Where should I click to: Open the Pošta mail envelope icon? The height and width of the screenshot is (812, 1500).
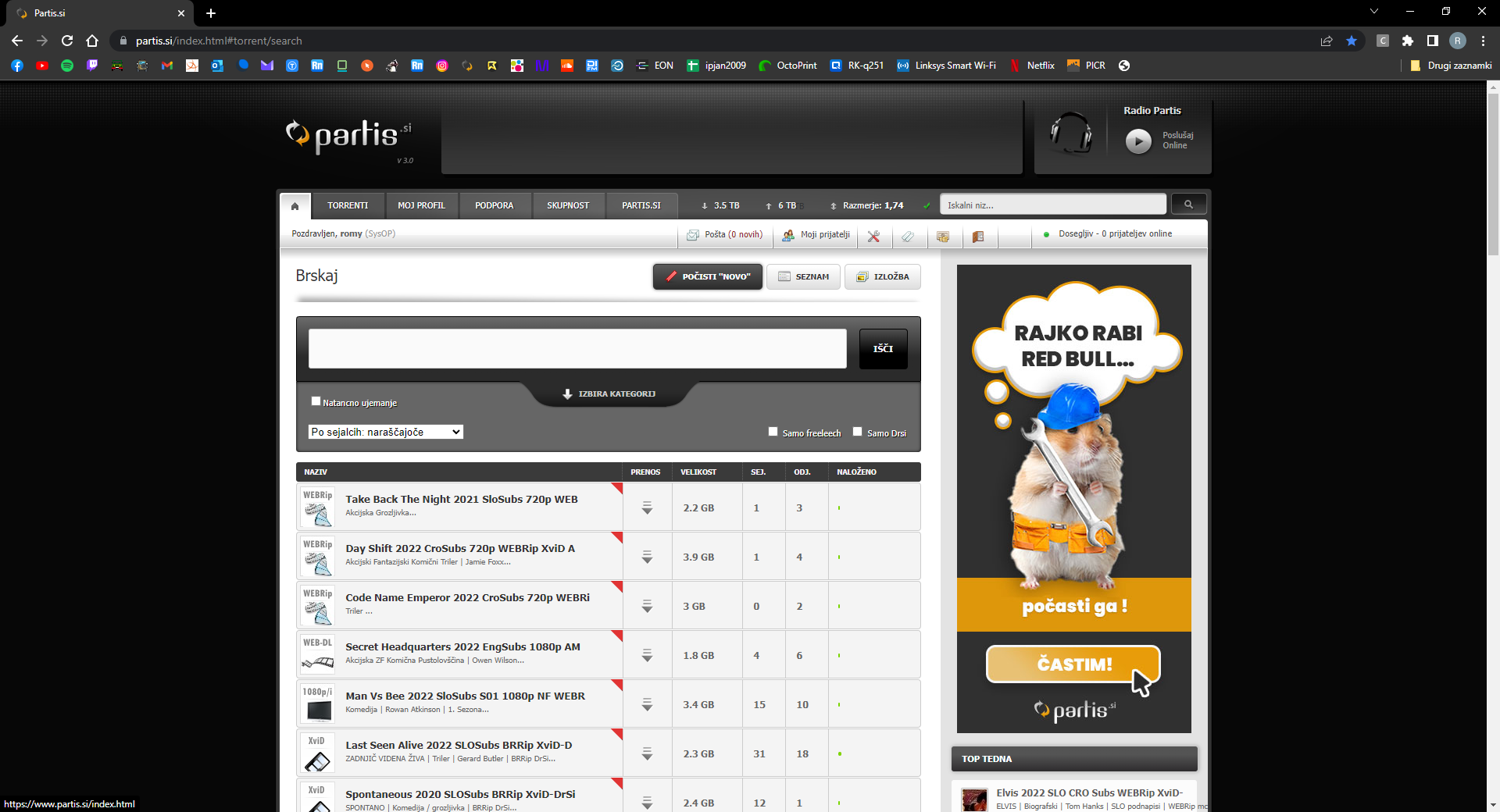[692, 235]
